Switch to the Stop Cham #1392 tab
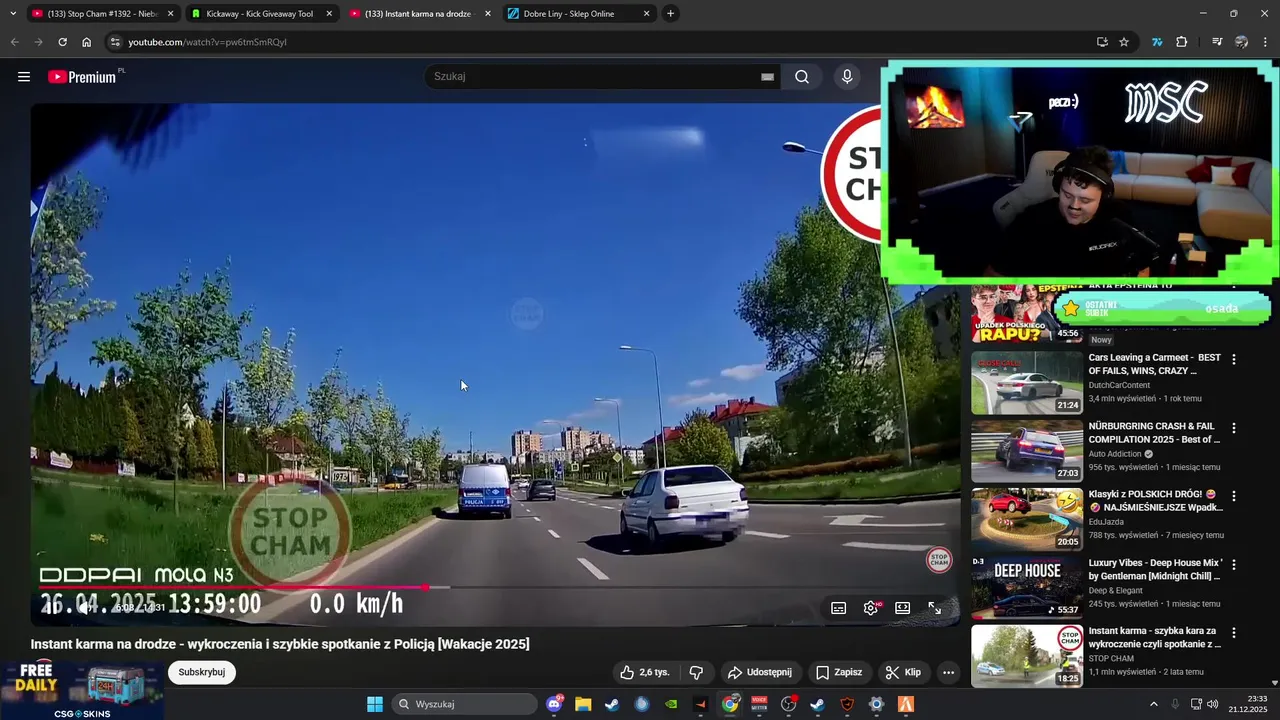This screenshot has height=720, width=1280. tap(95, 14)
